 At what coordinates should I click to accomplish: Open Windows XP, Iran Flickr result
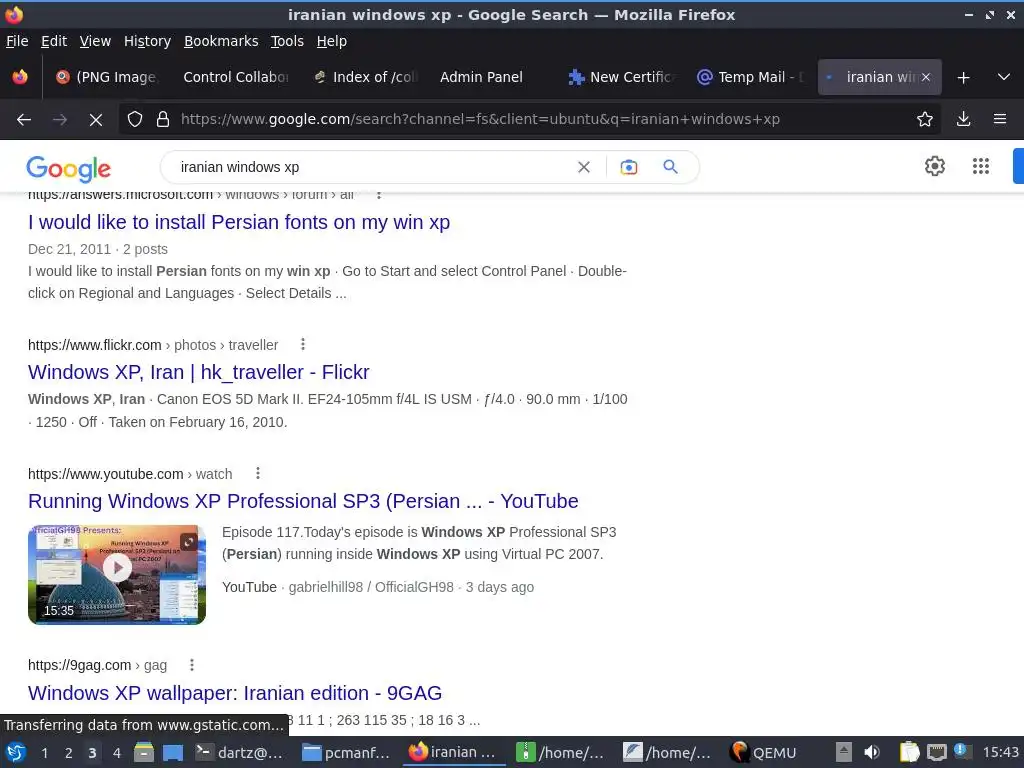coord(199,372)
